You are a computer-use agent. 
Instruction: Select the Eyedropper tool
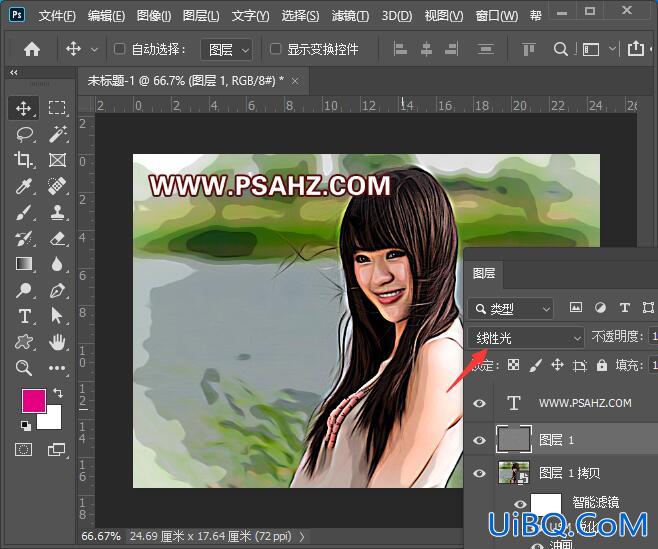24,186
